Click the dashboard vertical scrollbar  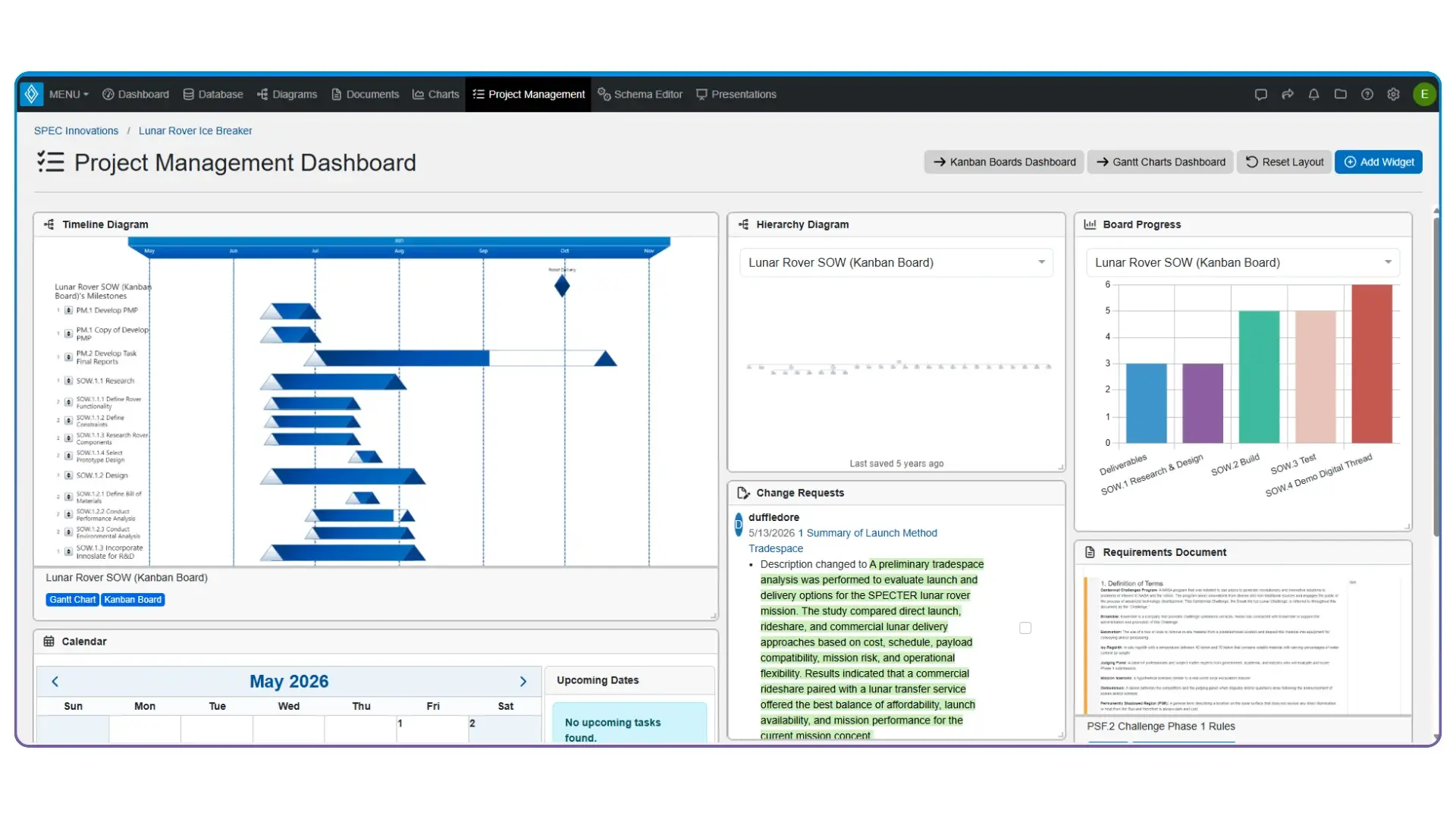click(1436, 377)
